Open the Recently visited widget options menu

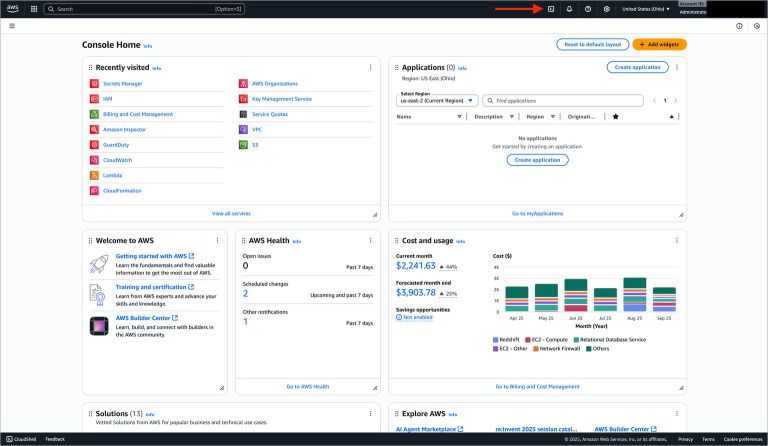click(x=371, y=67)
